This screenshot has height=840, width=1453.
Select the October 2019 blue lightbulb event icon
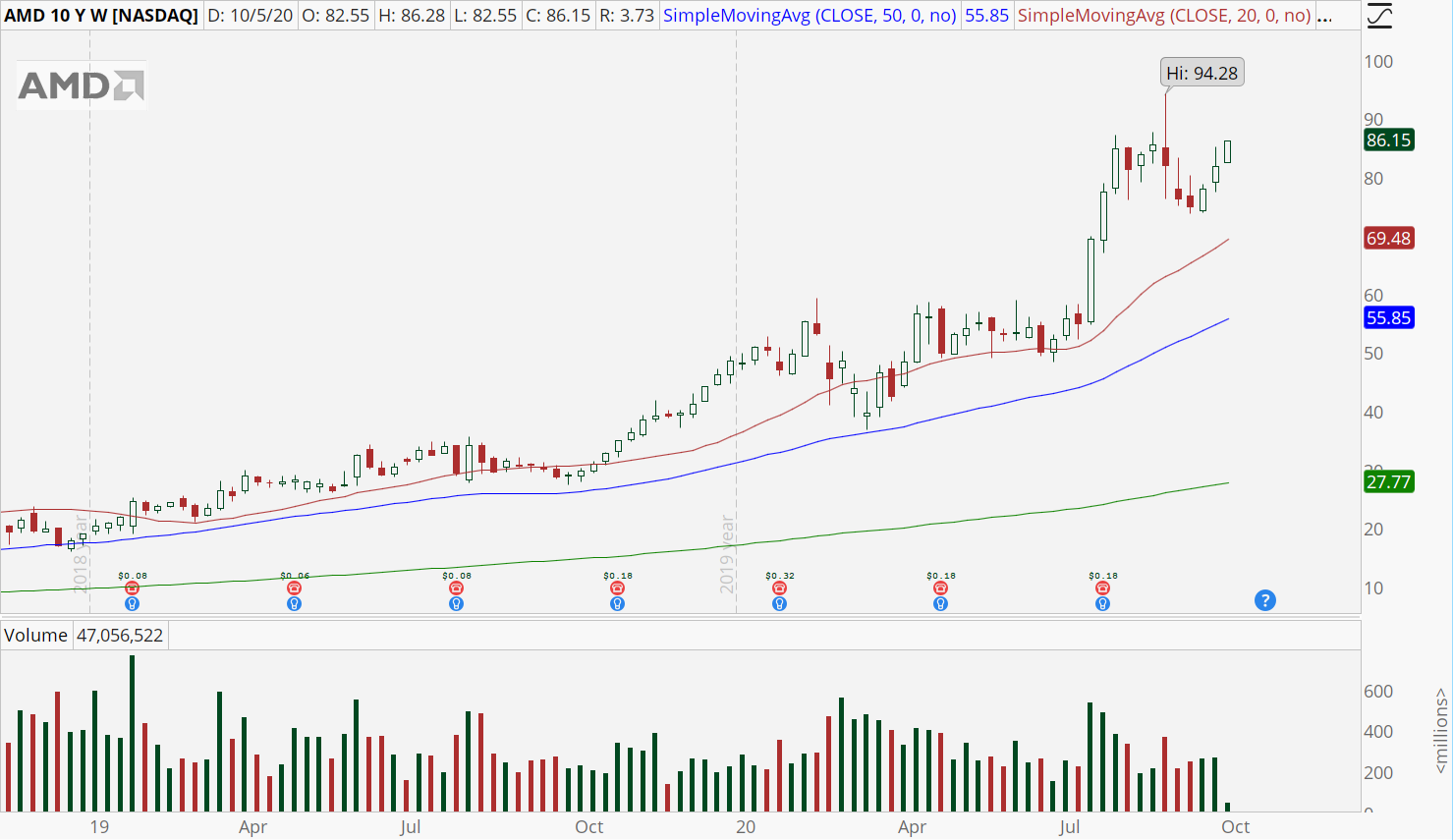[617, 603]
